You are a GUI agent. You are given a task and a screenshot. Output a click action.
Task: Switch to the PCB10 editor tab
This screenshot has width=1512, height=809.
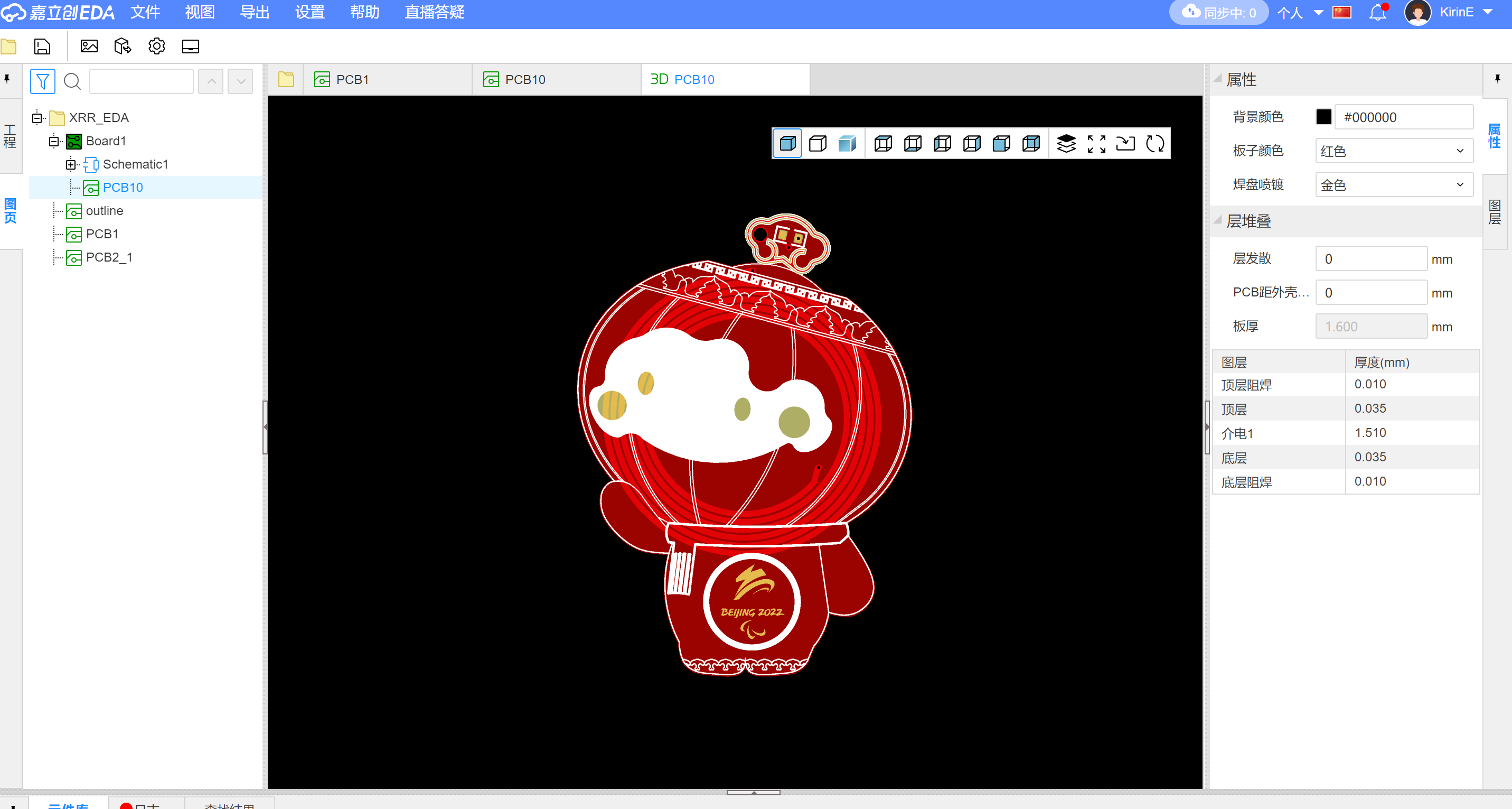pos(557,79)
